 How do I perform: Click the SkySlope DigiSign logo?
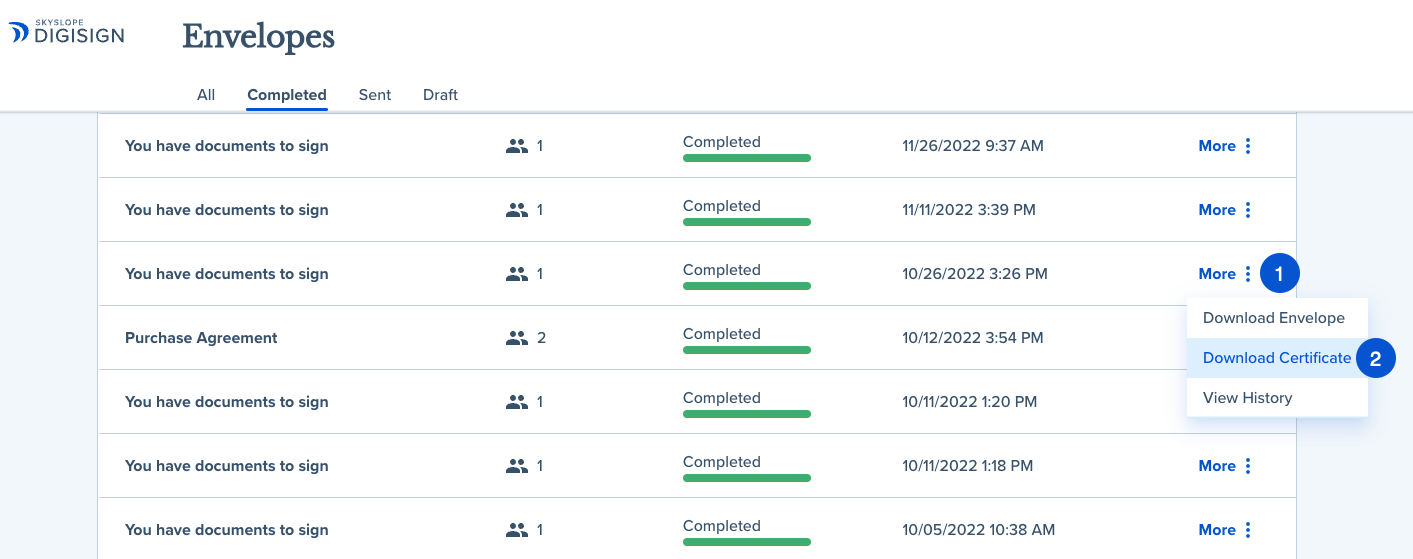[x=67, y=32]
